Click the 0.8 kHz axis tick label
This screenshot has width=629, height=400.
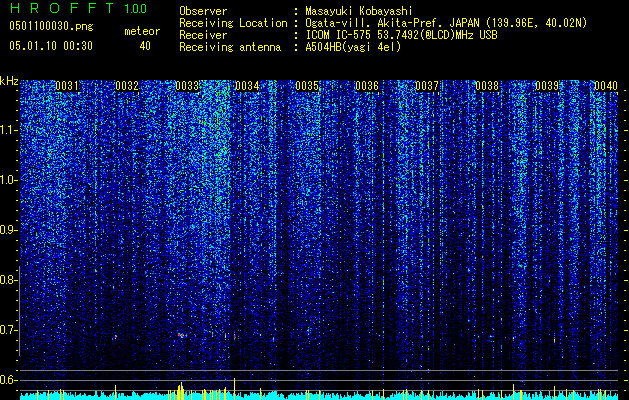tap(9, 280)
